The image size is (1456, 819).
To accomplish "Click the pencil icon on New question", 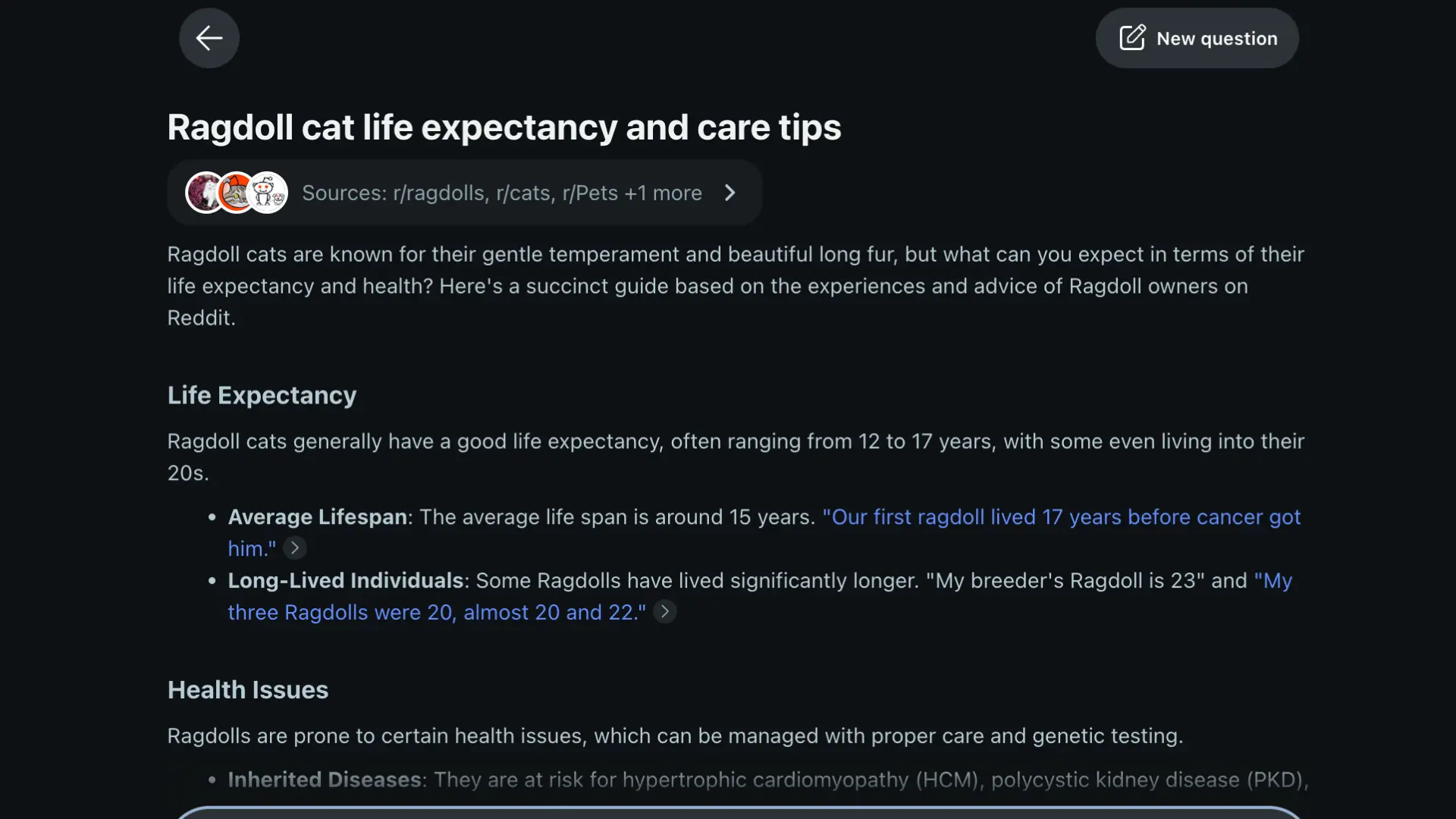I will 1132,37.
